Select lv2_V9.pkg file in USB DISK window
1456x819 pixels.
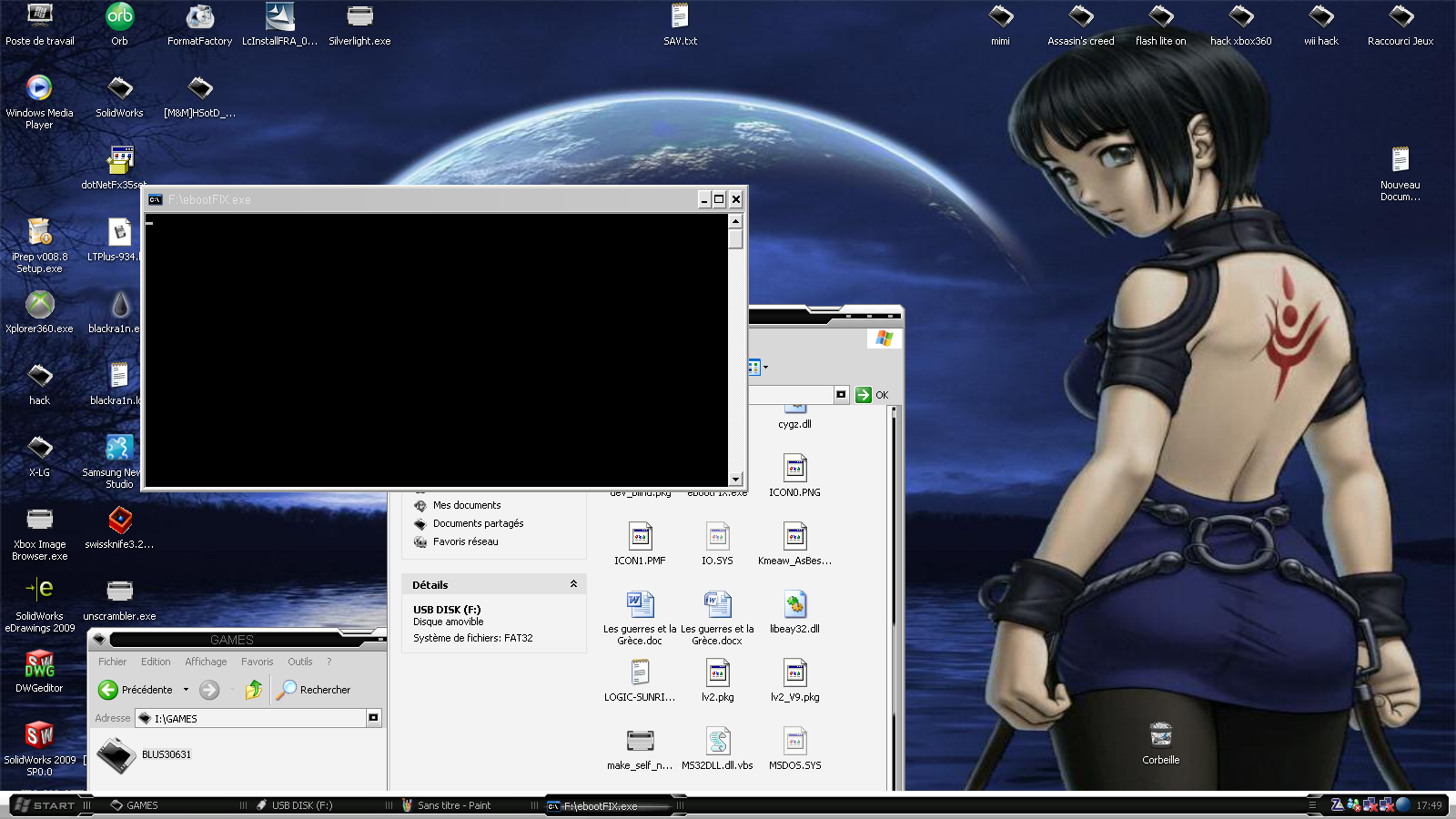794,680
